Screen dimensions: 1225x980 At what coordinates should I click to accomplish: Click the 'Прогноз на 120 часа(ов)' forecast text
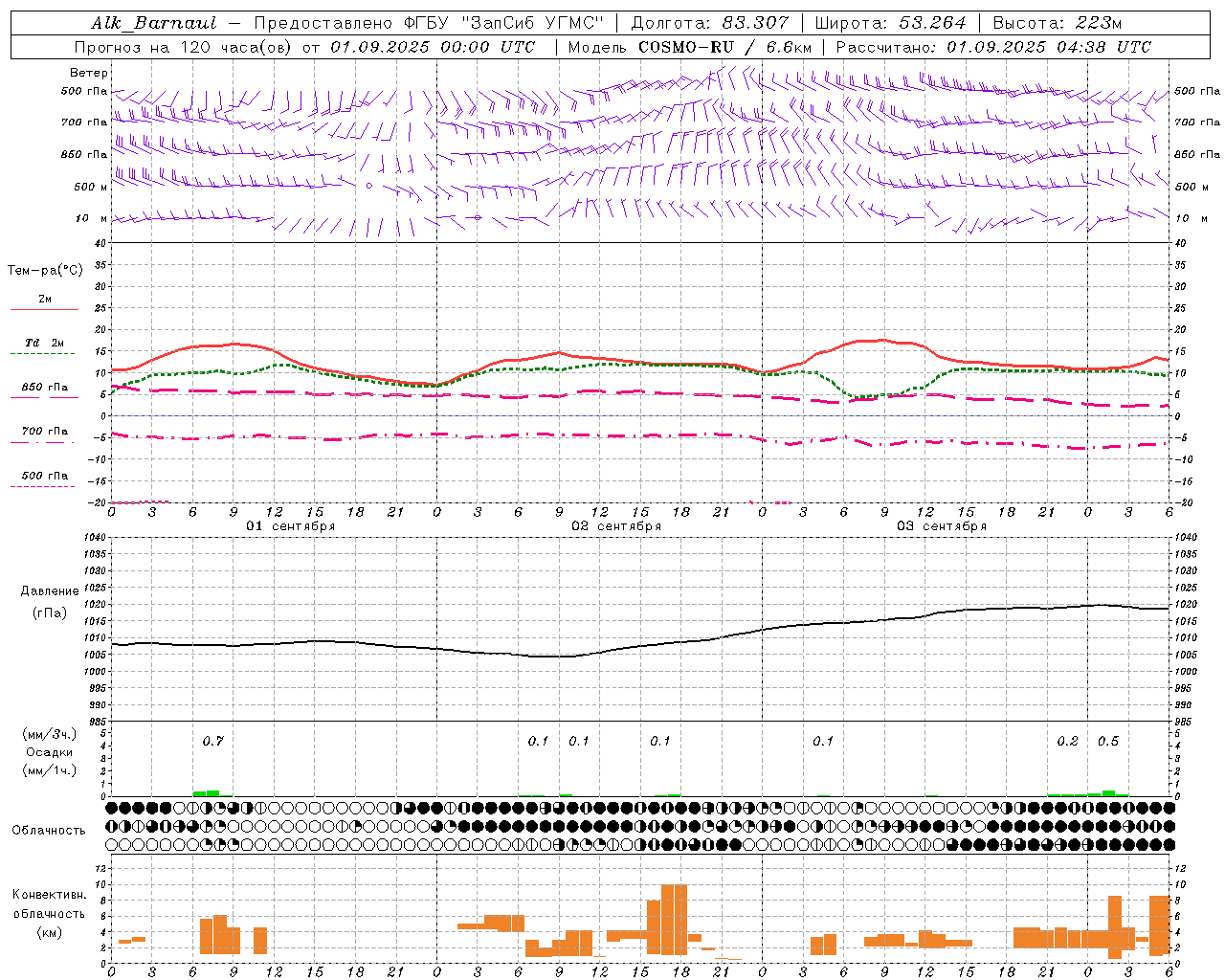(x=184, y=47)
